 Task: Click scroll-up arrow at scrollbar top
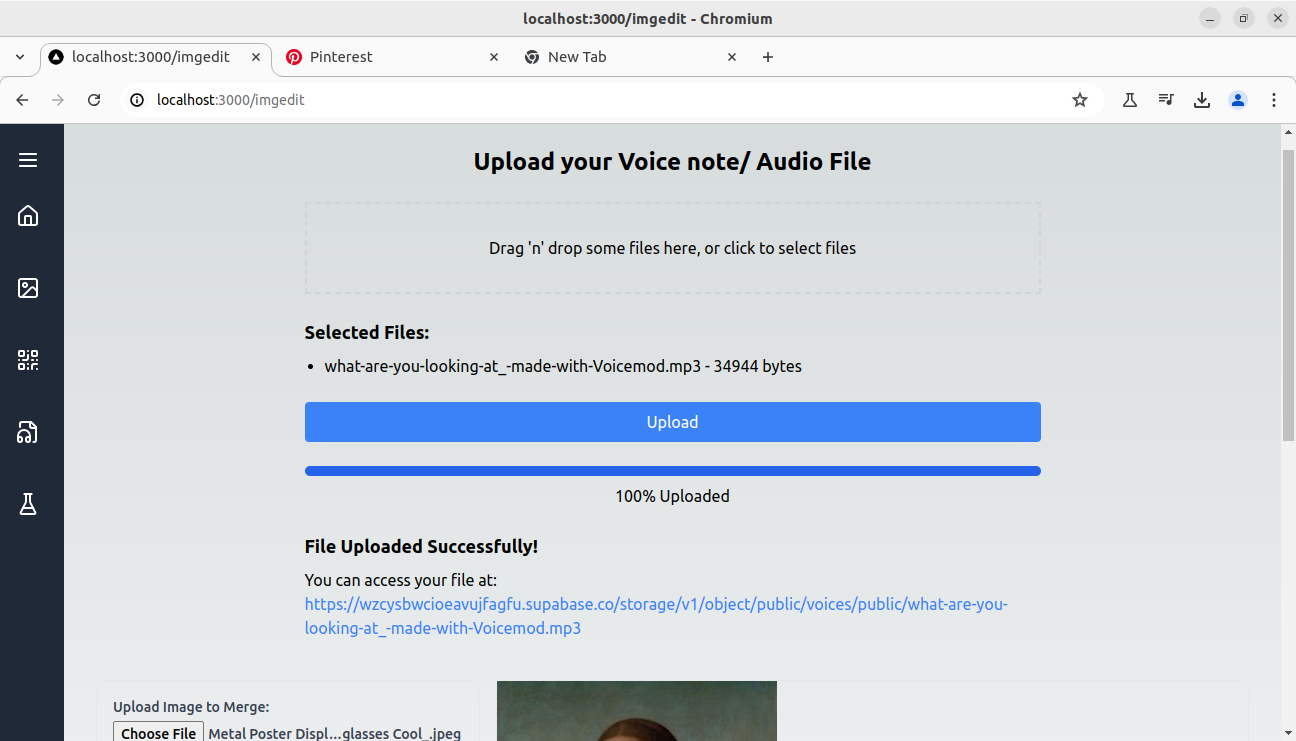coord(1288,132)
